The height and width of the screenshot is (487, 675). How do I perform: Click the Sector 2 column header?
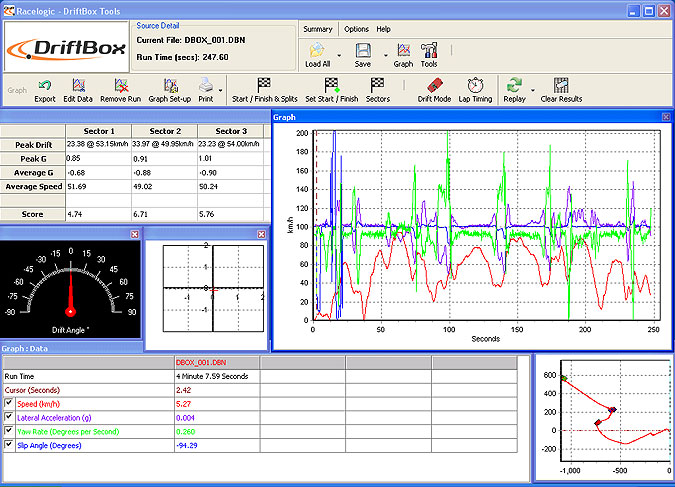click(165, 131)
